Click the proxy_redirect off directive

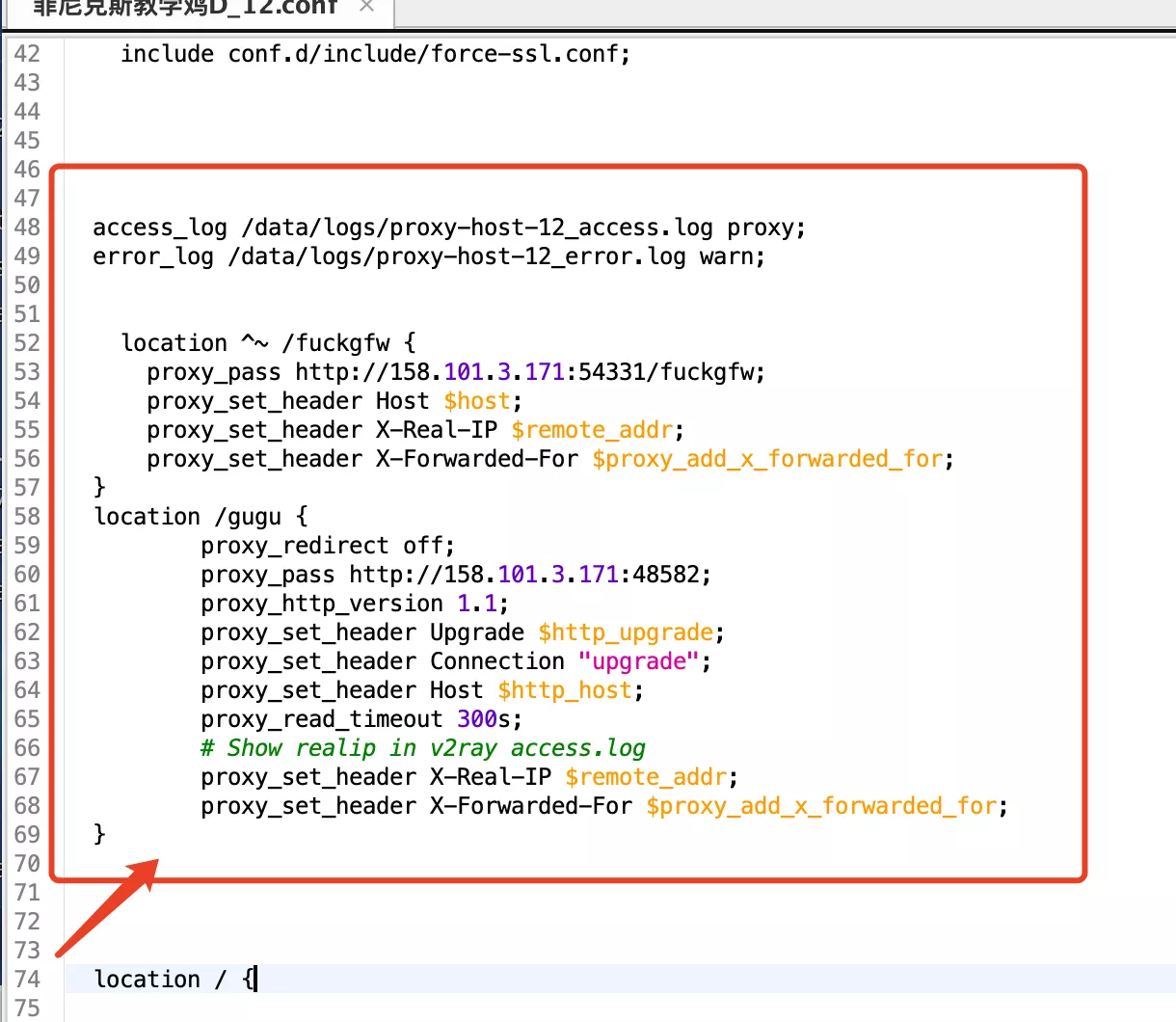click(327, 546)
